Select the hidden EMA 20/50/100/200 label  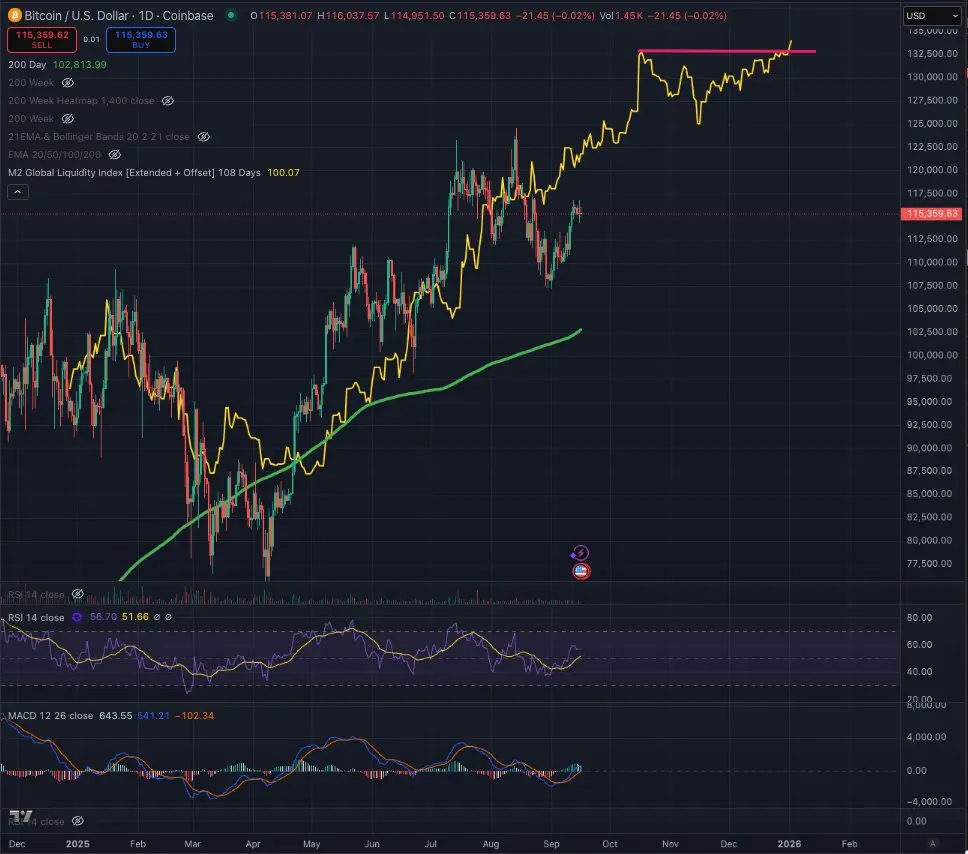tap(54, 154)
